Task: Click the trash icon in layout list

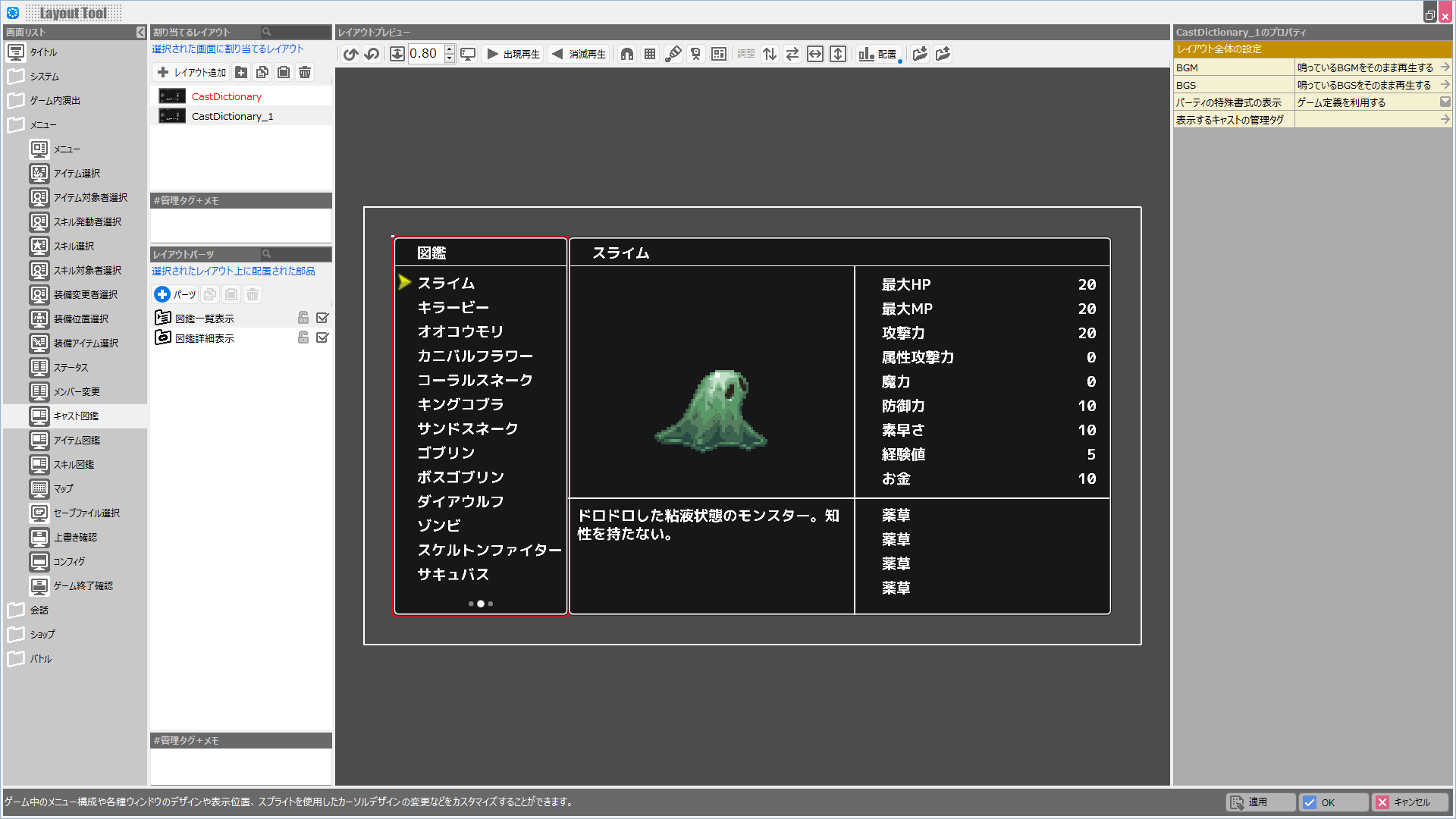Action: tap(305, 72)
